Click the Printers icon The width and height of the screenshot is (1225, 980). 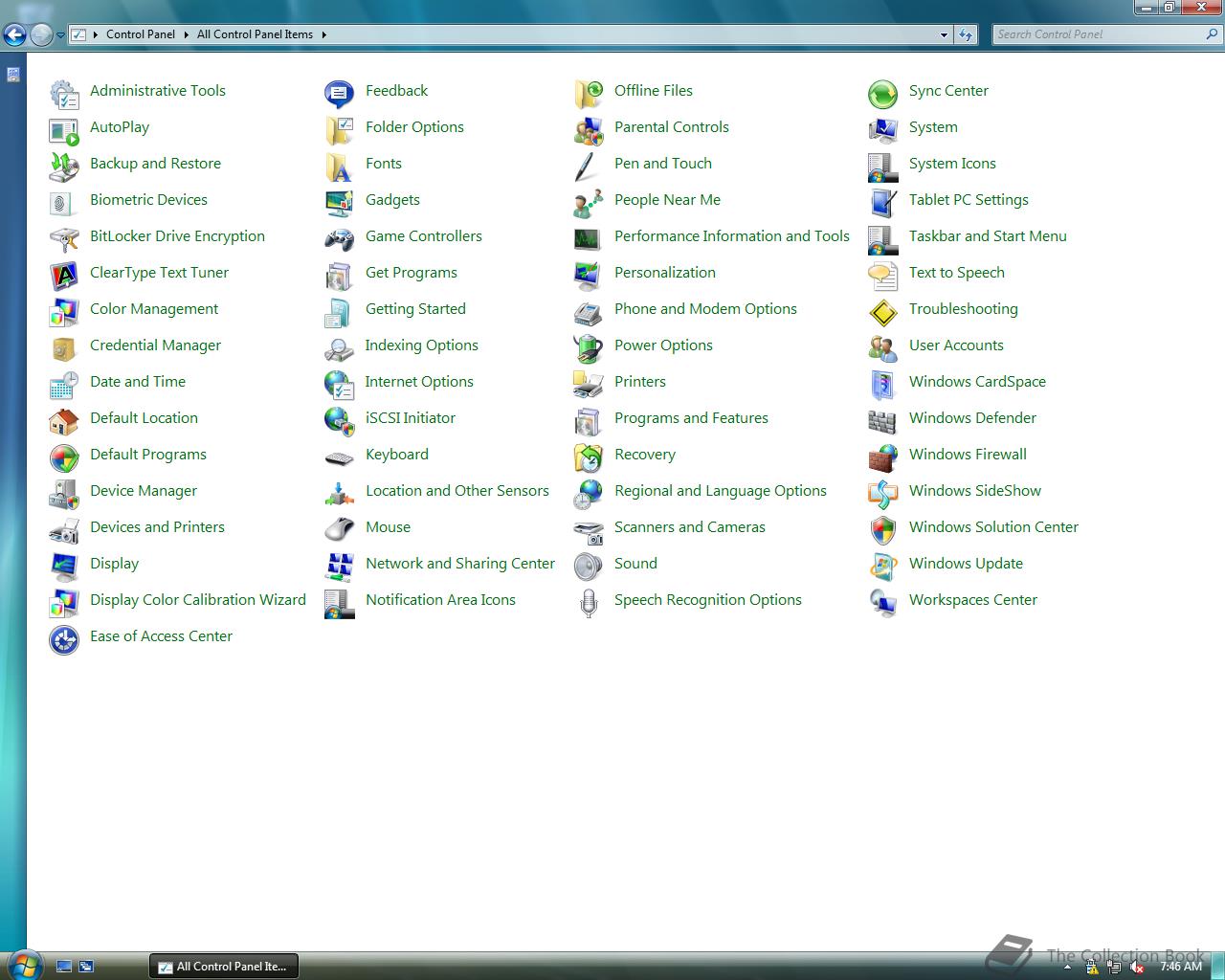coord(589,384)
